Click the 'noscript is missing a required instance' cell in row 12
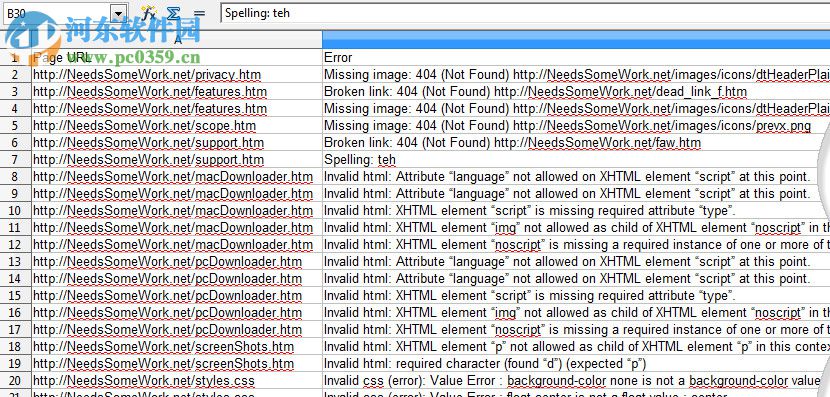Screen dimensions: 830x397 576,245
